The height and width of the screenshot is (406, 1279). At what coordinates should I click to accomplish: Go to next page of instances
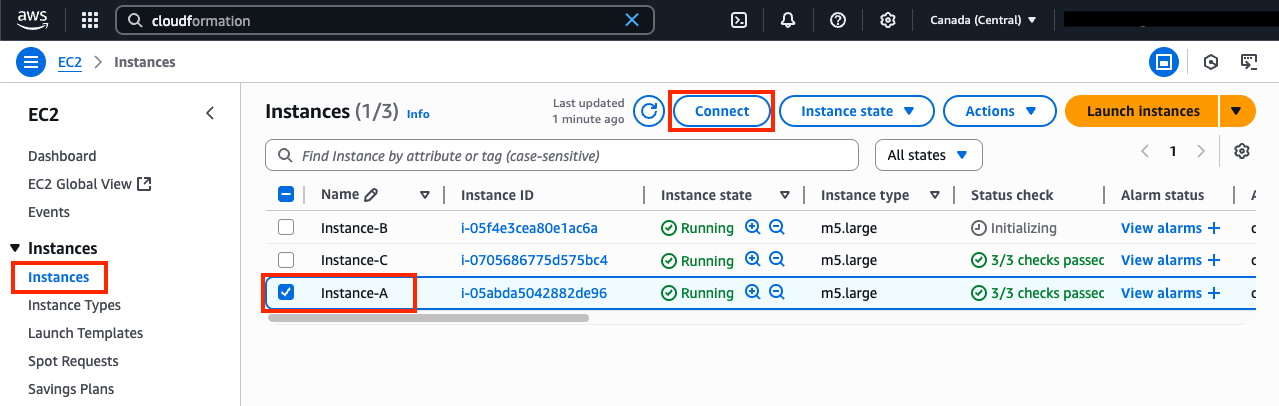(1202, 151)
